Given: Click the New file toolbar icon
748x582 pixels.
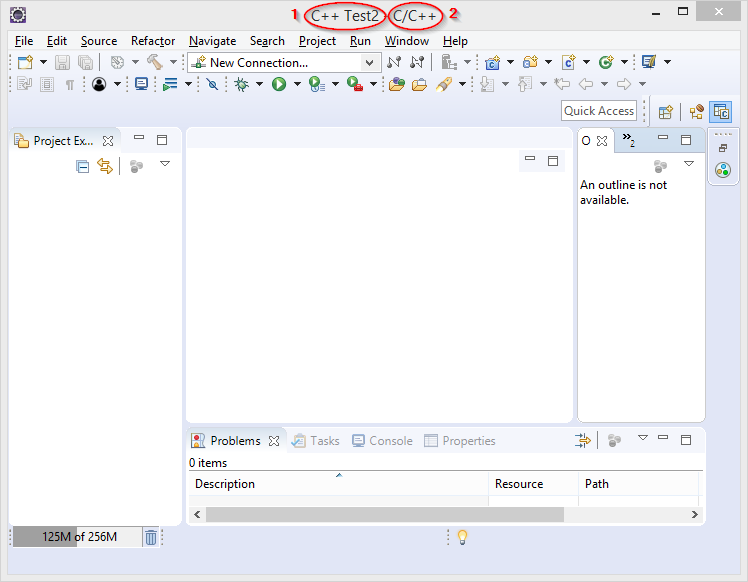Looking at the screenshot, I should [25, 62].
